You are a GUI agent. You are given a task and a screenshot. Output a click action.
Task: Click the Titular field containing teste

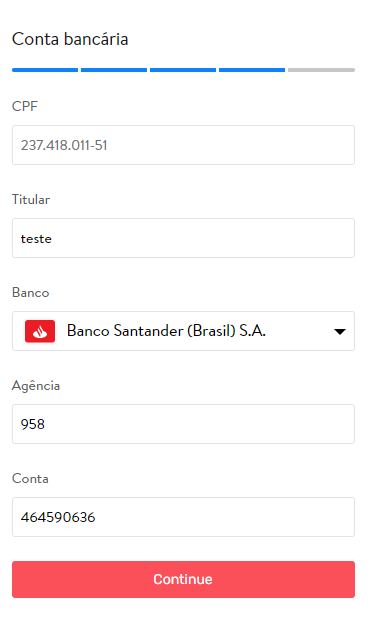183,238
